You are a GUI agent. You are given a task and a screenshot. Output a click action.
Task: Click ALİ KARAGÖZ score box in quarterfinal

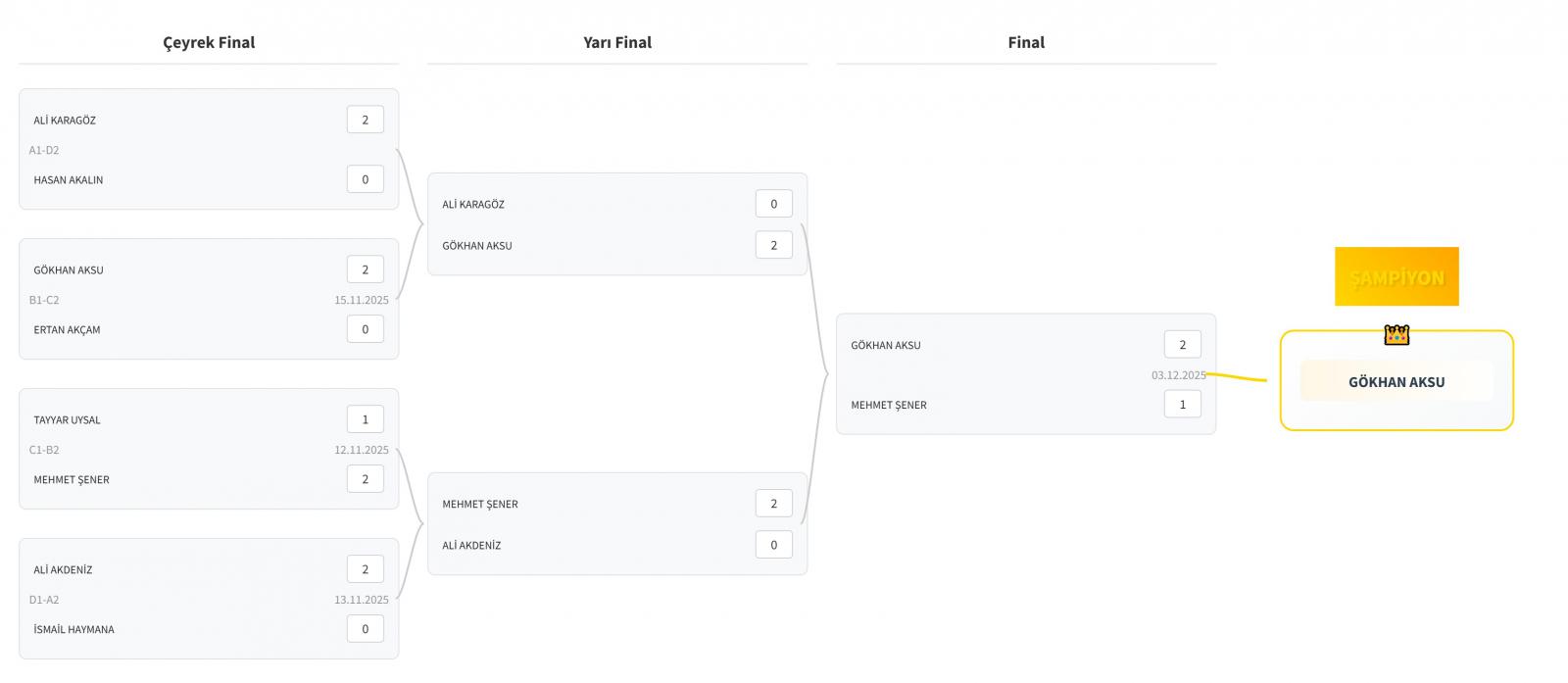coord(365,120)
